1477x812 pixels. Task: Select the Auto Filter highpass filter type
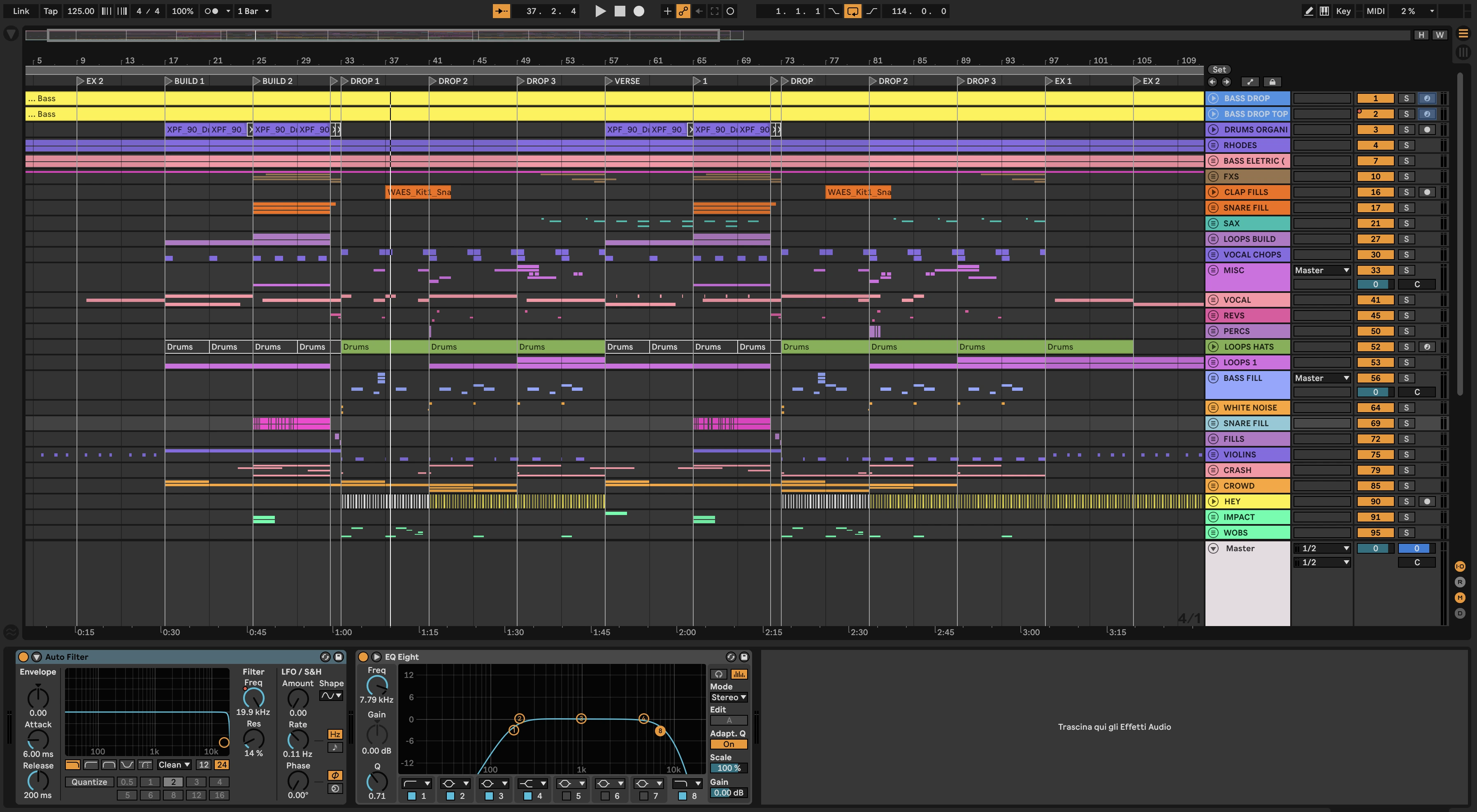tap(91, 764)
